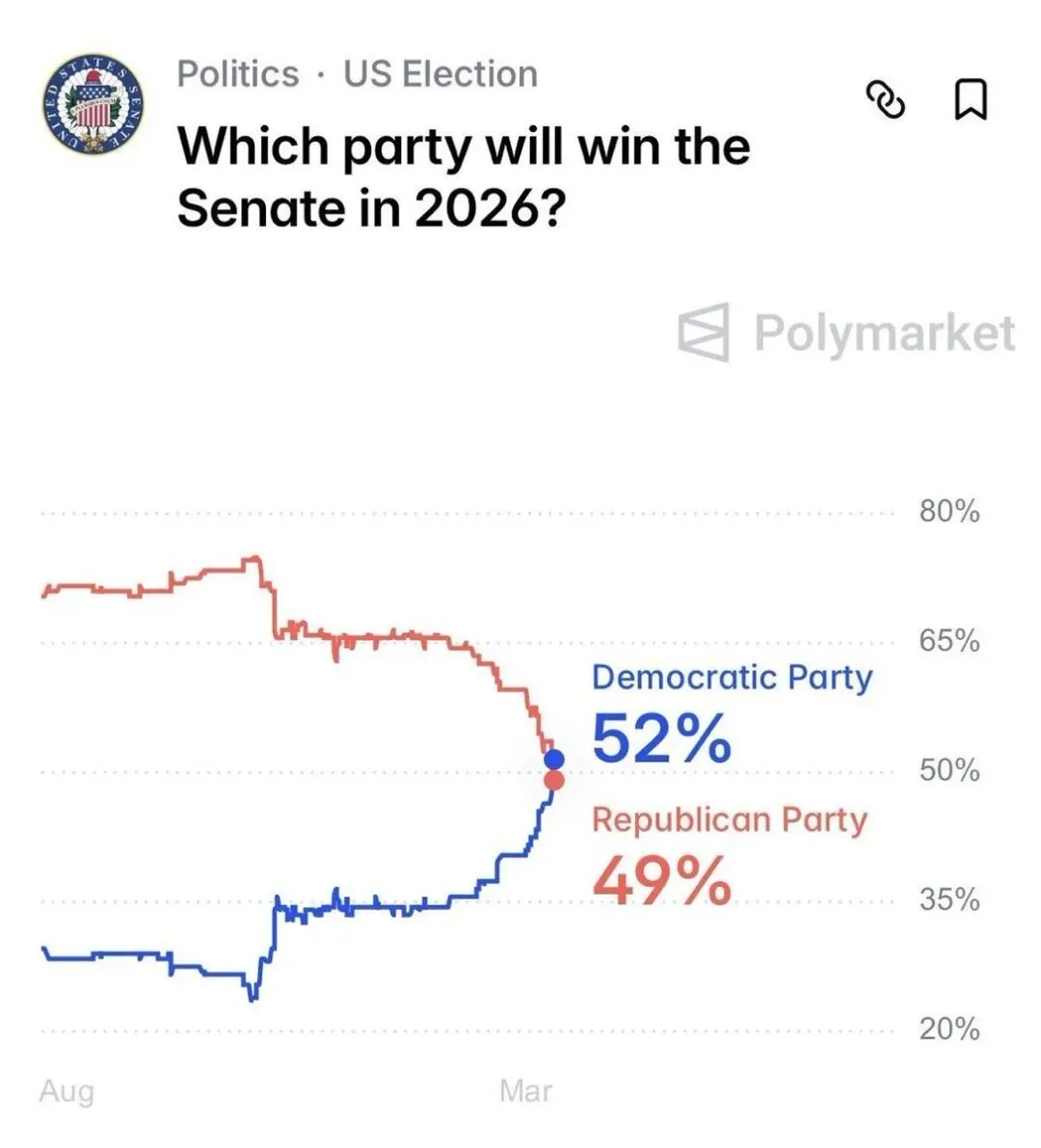The image size is (1041, 1148).
Task: Select the red Republican Party chart marker
Action: [554, 781]
